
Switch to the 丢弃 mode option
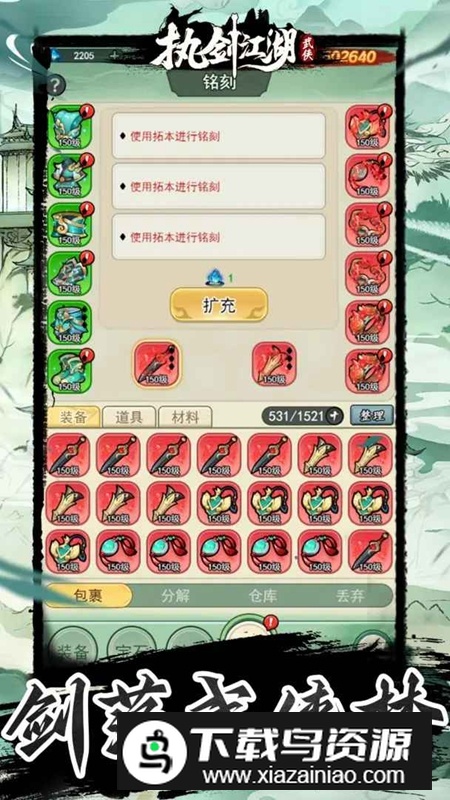[x=350, y=596]
